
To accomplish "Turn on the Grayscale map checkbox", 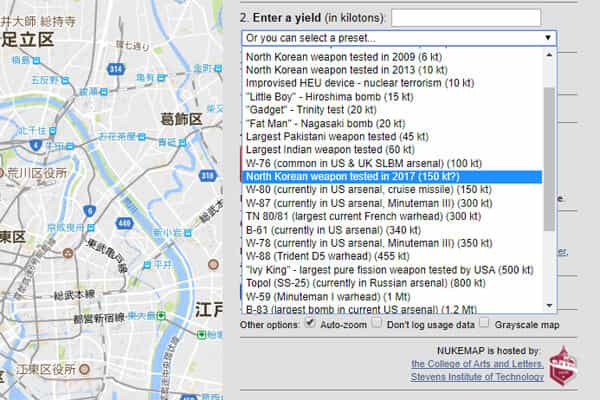I will coord(484,323).
